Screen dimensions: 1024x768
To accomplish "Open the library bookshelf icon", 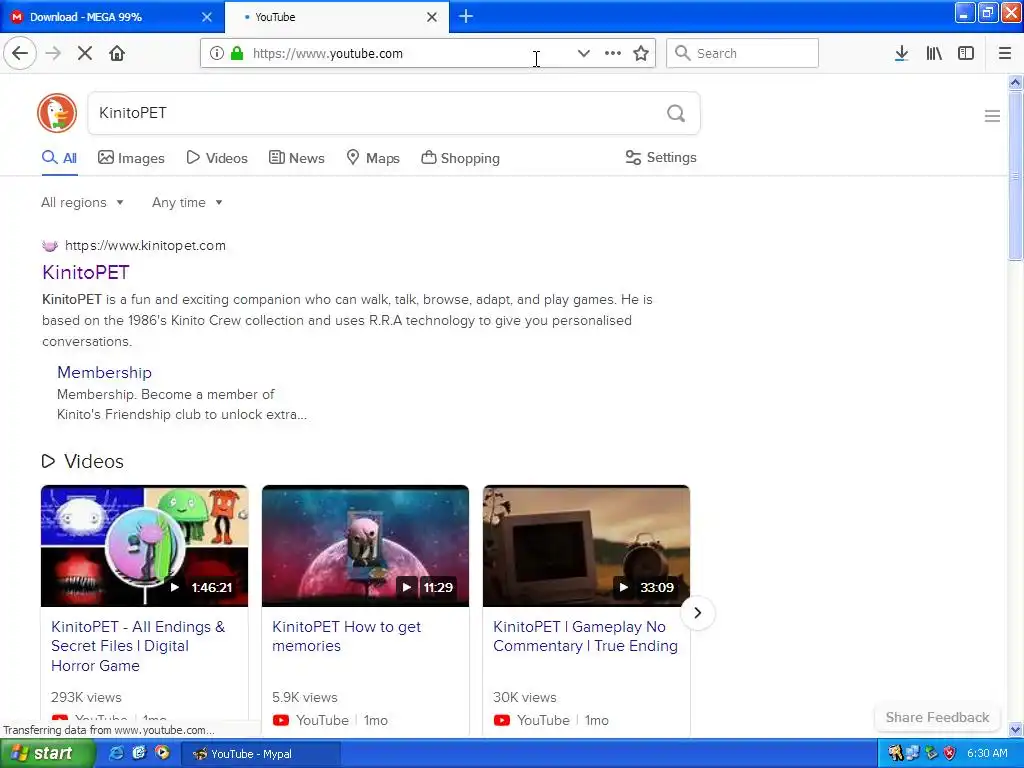I will (934, 54).
